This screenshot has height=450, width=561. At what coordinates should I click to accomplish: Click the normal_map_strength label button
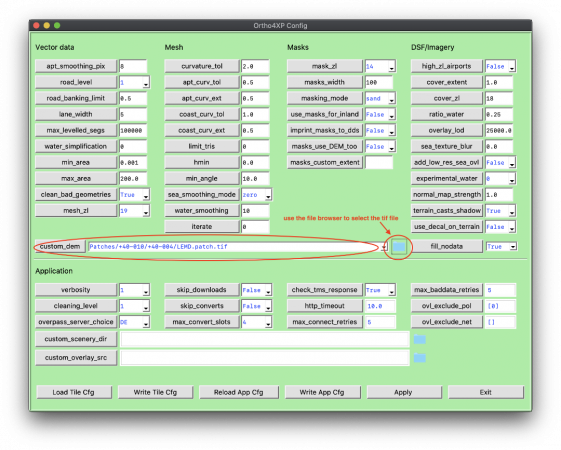[447, 195]
